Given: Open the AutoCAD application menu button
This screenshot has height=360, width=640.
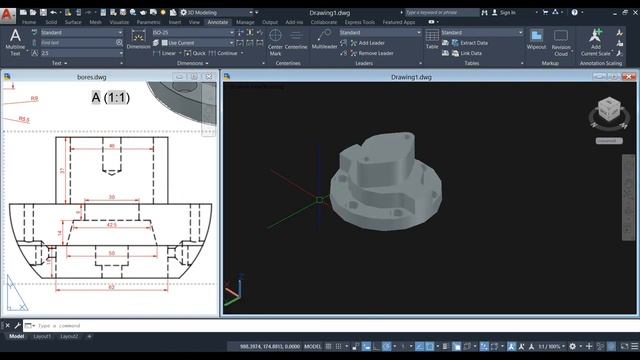Looking at the screenshot, I should pyautogui.click(x=7, y=16).
